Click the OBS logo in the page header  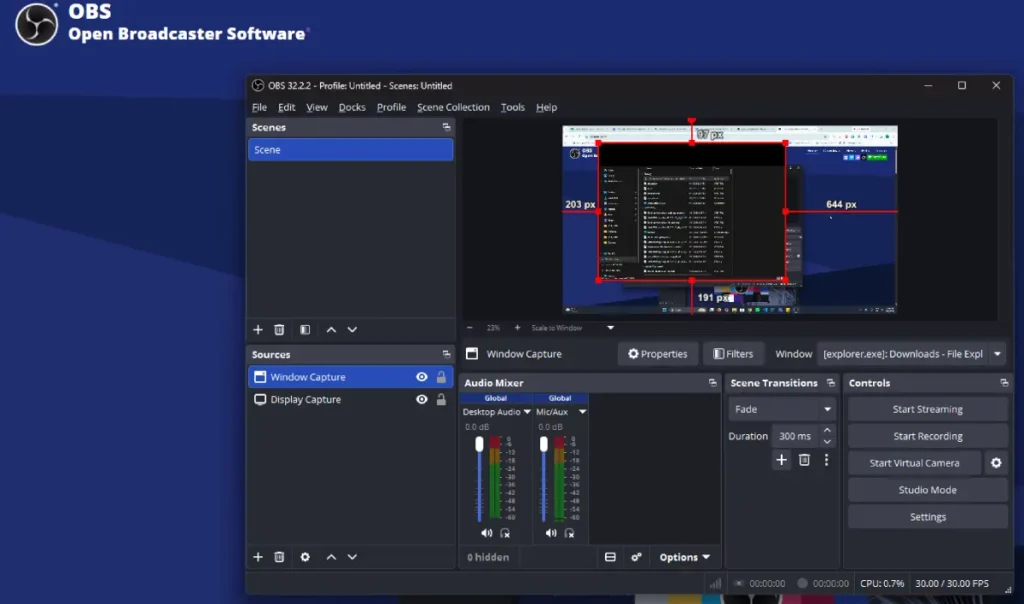pos(37,24)
